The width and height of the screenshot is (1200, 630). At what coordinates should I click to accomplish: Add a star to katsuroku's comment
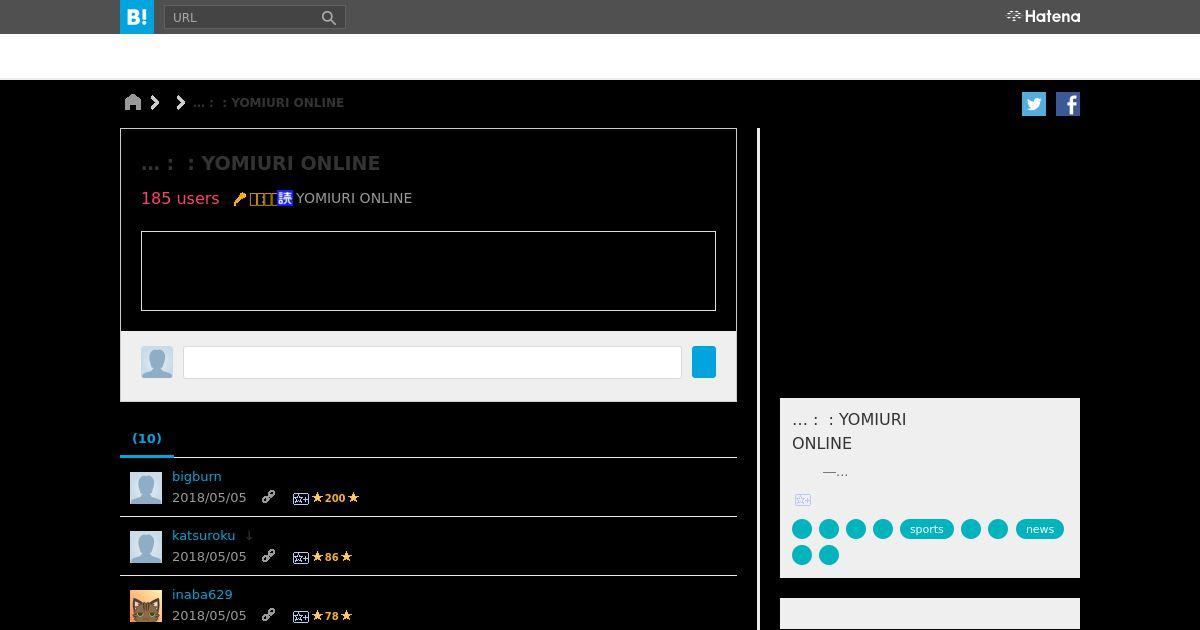(x=300, y=557)
